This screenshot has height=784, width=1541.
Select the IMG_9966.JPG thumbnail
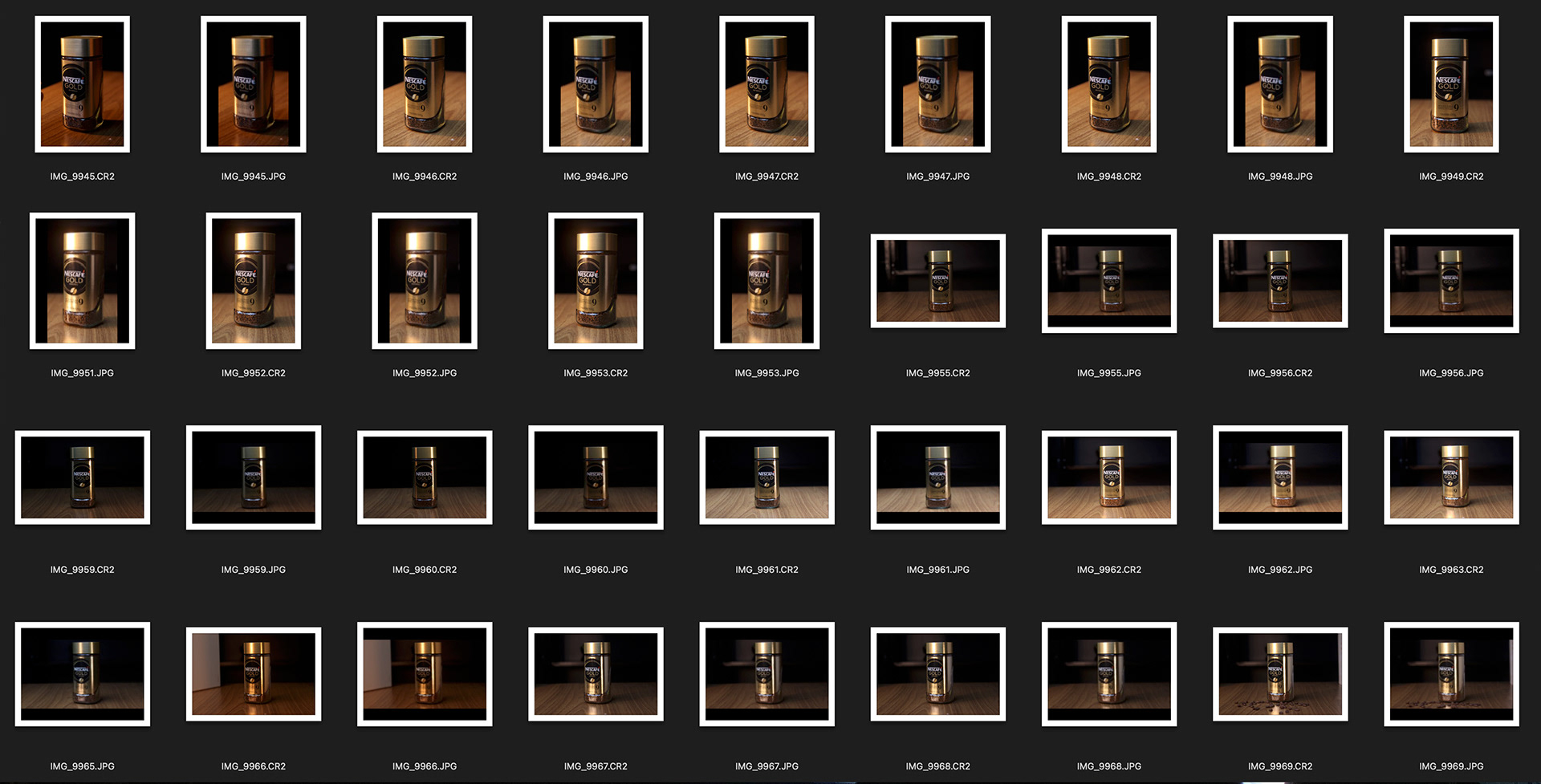pos(425,674)
